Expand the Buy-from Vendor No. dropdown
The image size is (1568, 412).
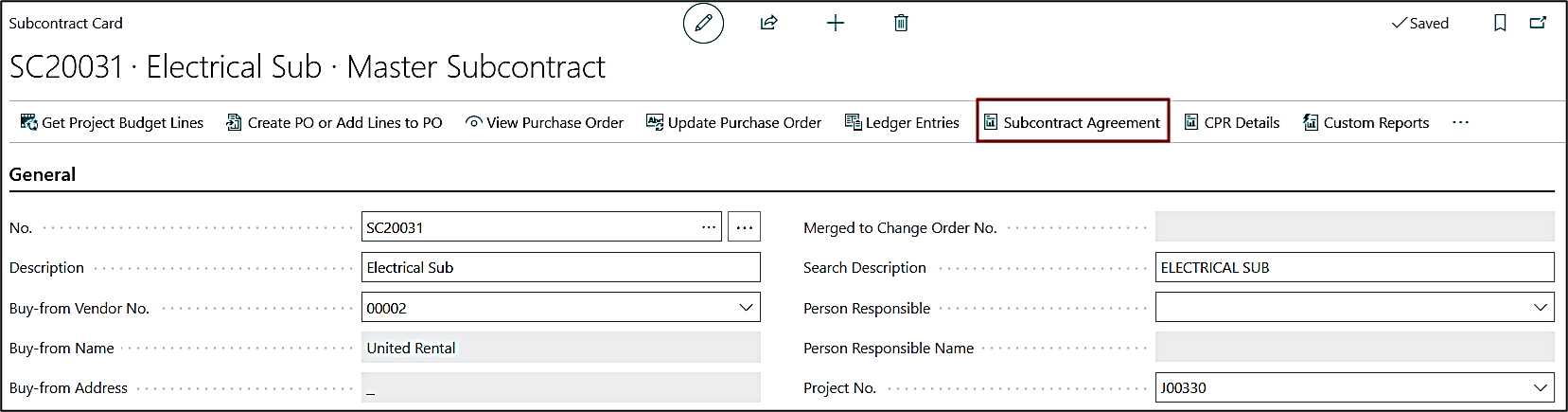pos(746,308)
